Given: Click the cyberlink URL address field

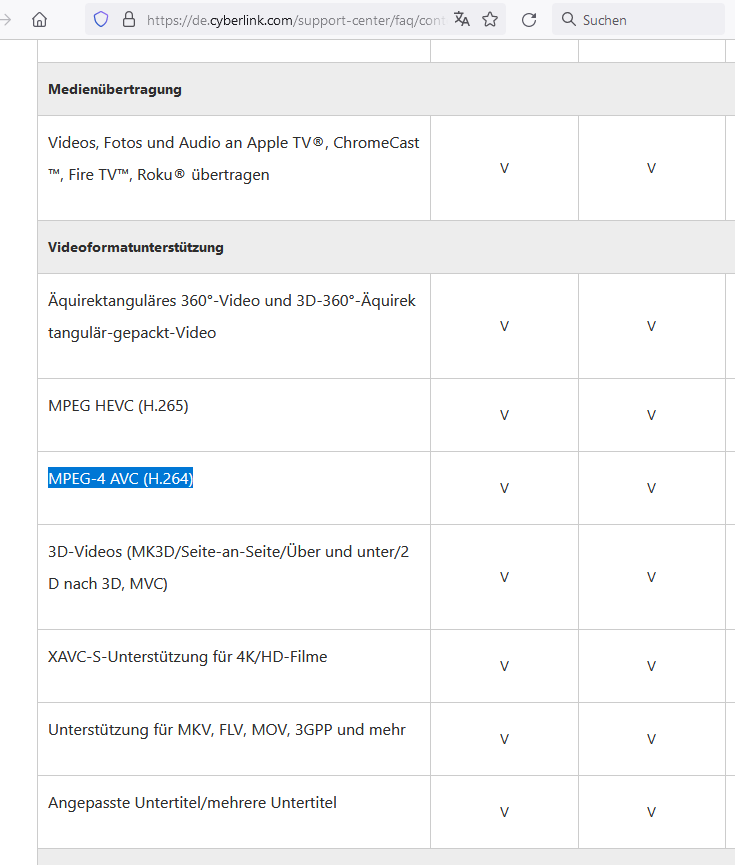Looking at the screenshot, I should point(295,20).
